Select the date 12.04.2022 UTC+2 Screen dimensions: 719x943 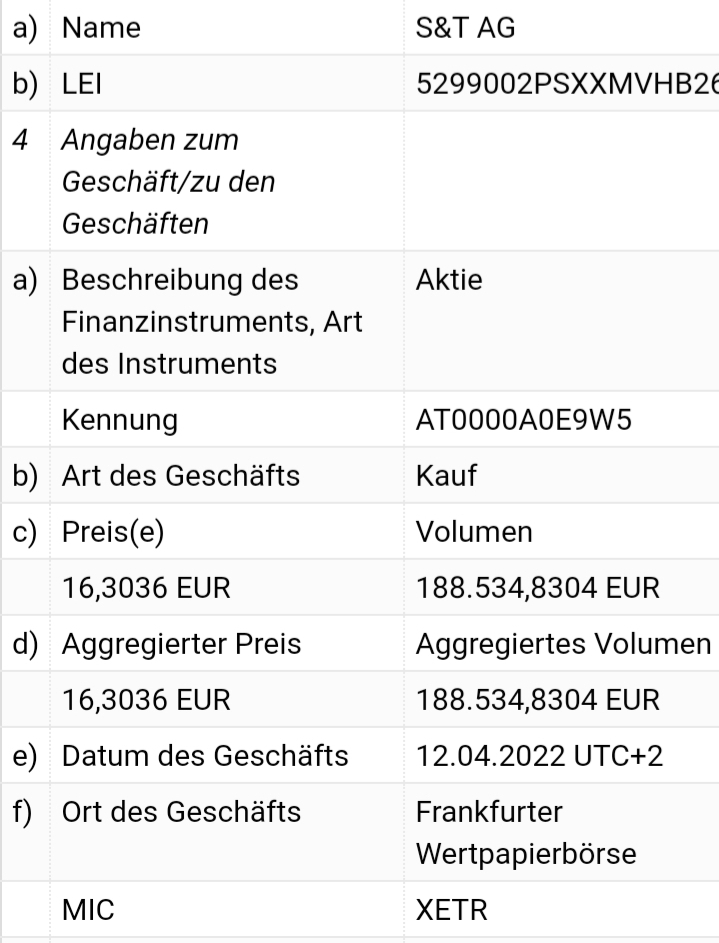point(536,755)
